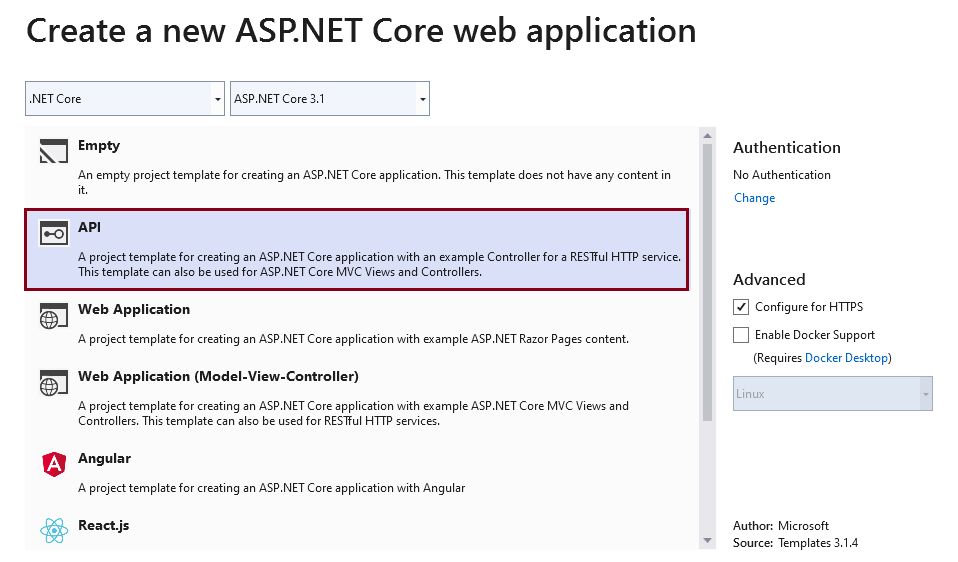Click the React.js atom icon

pyautogui.click(x=54, y=530)
